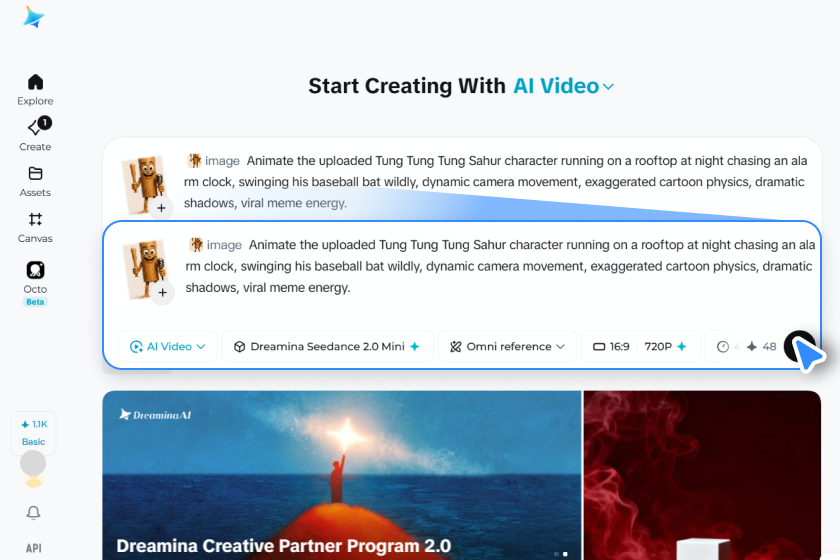
Task: Click the image tag in the blue-outlined prompt
Action: click(215, 245)
